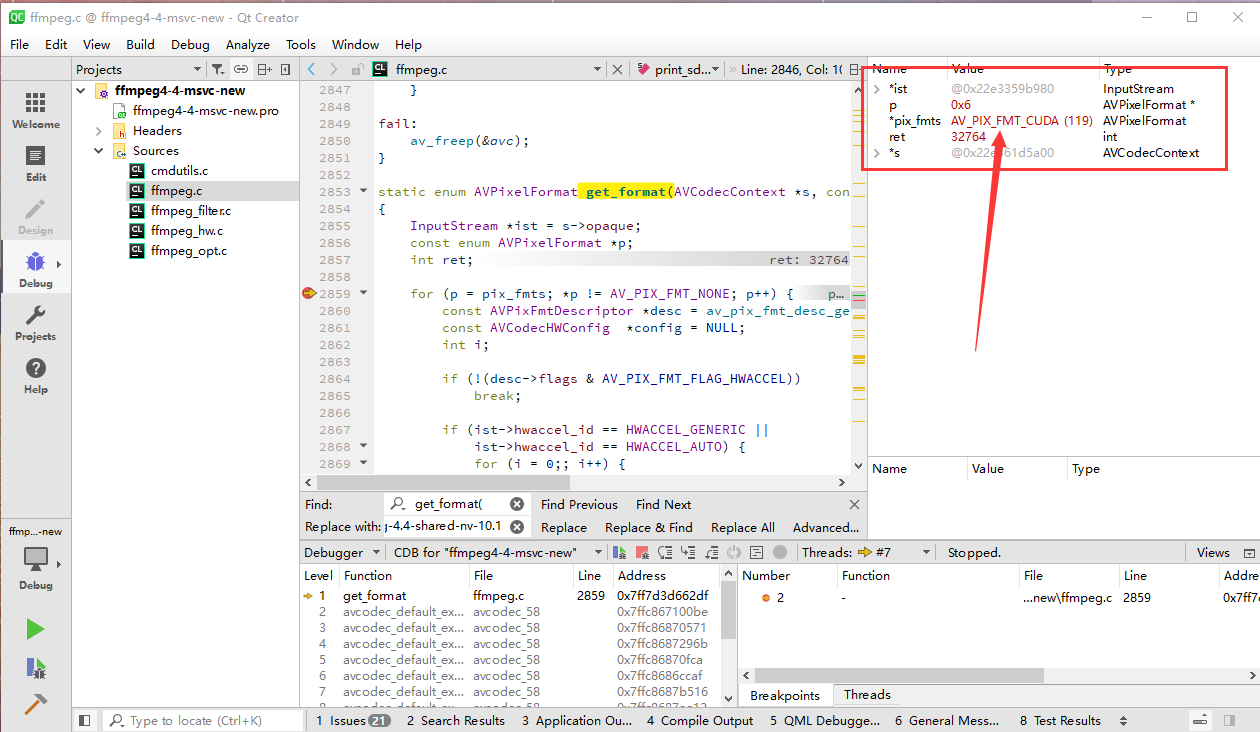The image size is (1260, 732).
Task: Click the Find Next button
Action: pos(663,504)
